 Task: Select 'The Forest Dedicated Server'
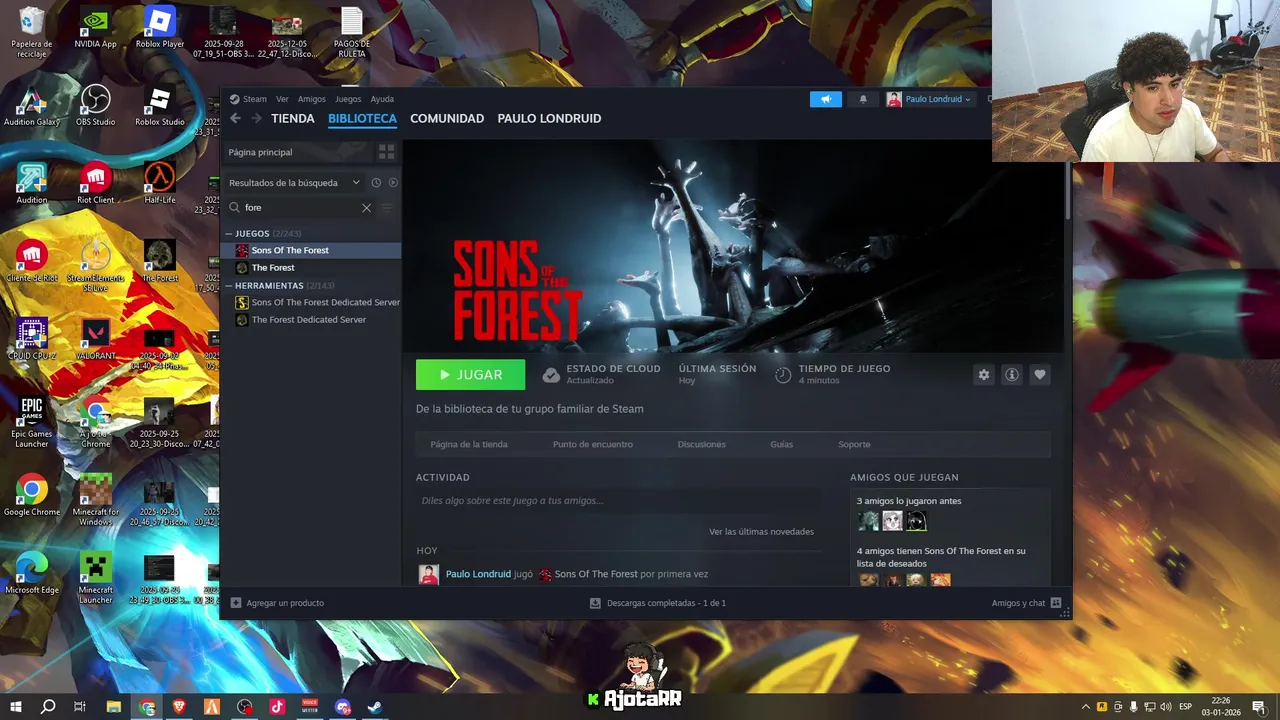click(309, 320)
